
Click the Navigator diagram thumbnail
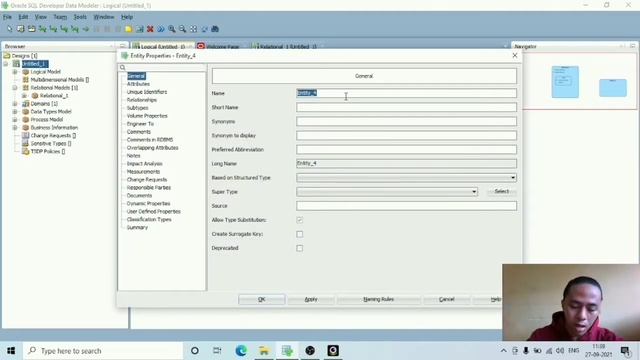point(580,81)
